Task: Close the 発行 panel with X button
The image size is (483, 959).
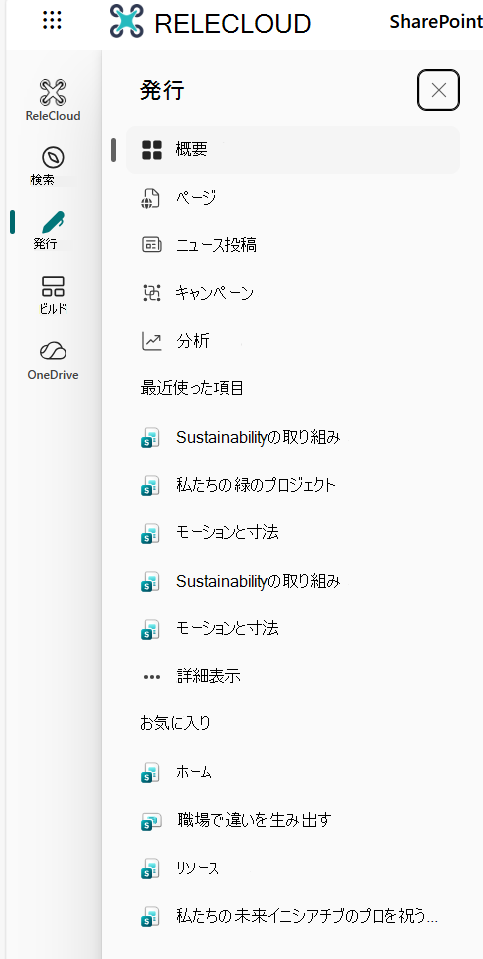Action: point(438,90)
